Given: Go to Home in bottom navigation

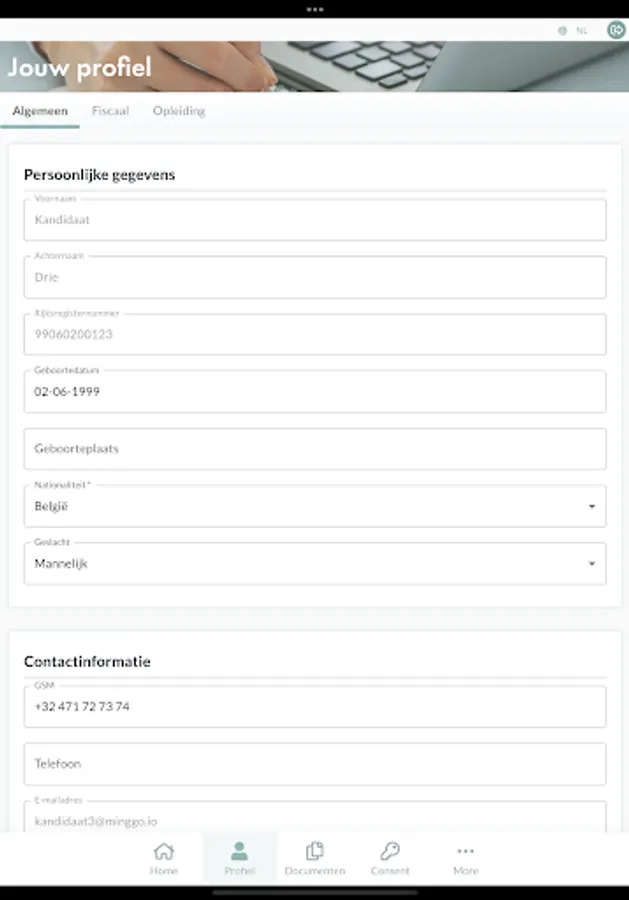Looking at the screenshot, I should pos(164,857).
